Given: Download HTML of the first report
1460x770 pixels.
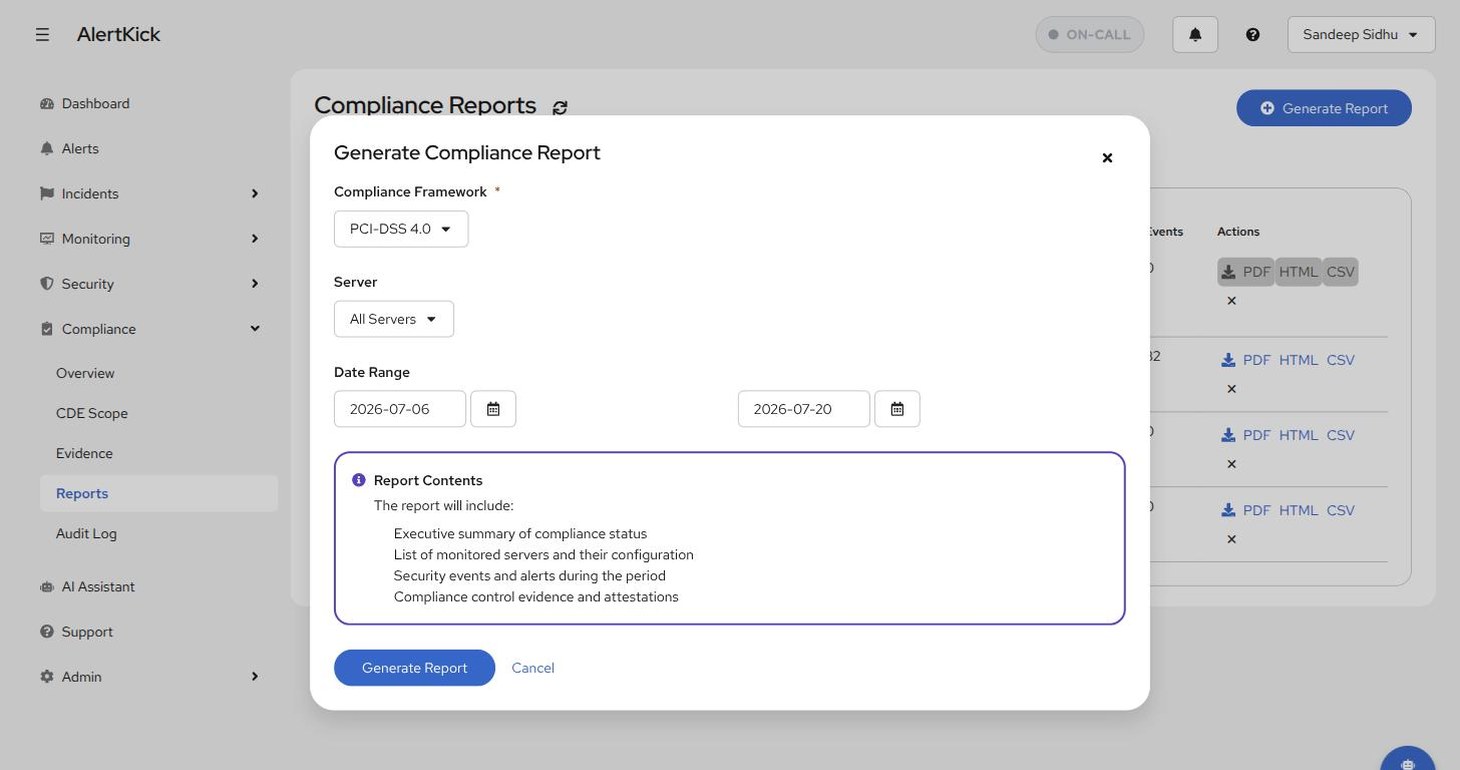Looking at the screenshot, I should point(1298,272).
